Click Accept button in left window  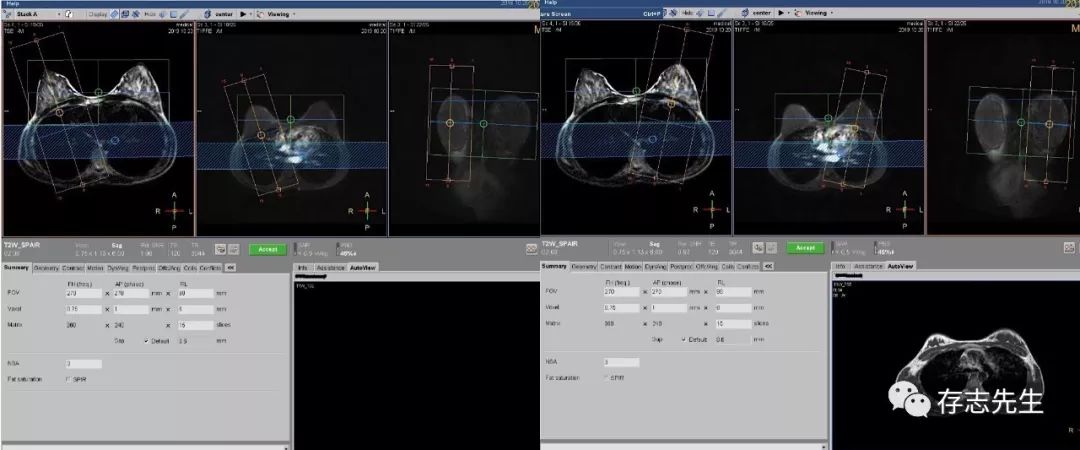(x=267, y=249)
